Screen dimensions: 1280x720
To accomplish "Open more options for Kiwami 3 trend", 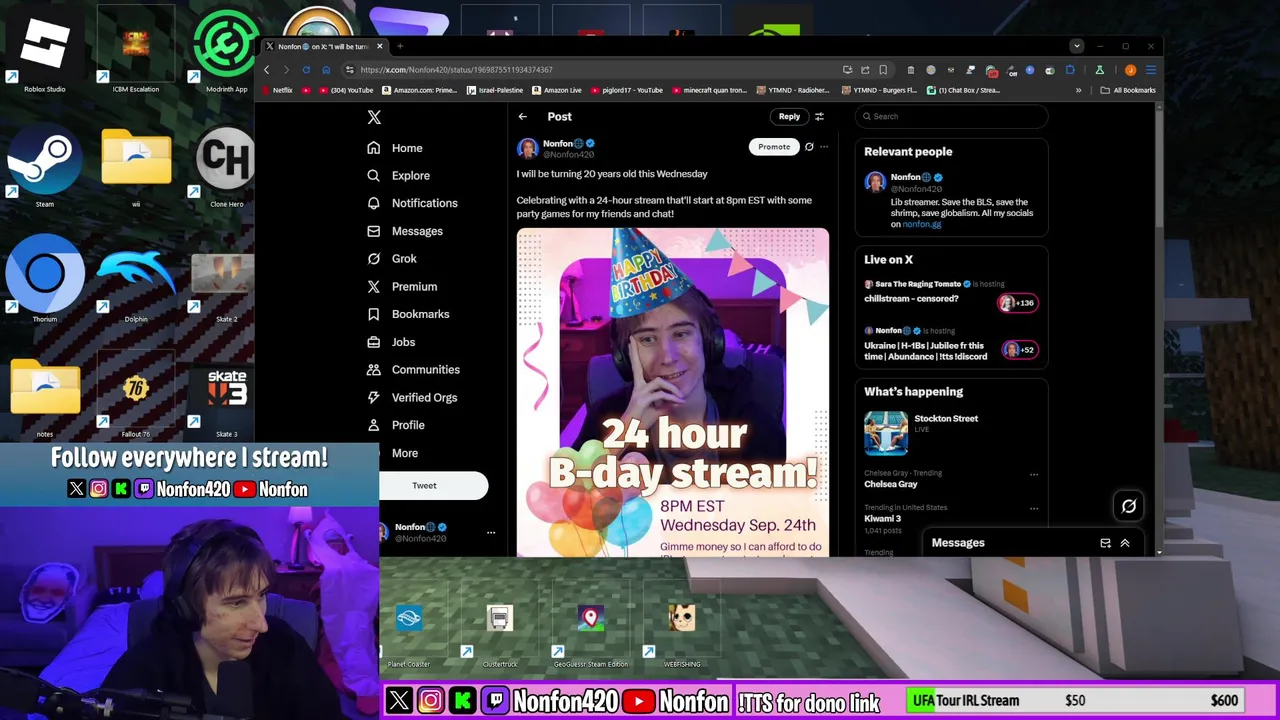I will (1034, 508).
